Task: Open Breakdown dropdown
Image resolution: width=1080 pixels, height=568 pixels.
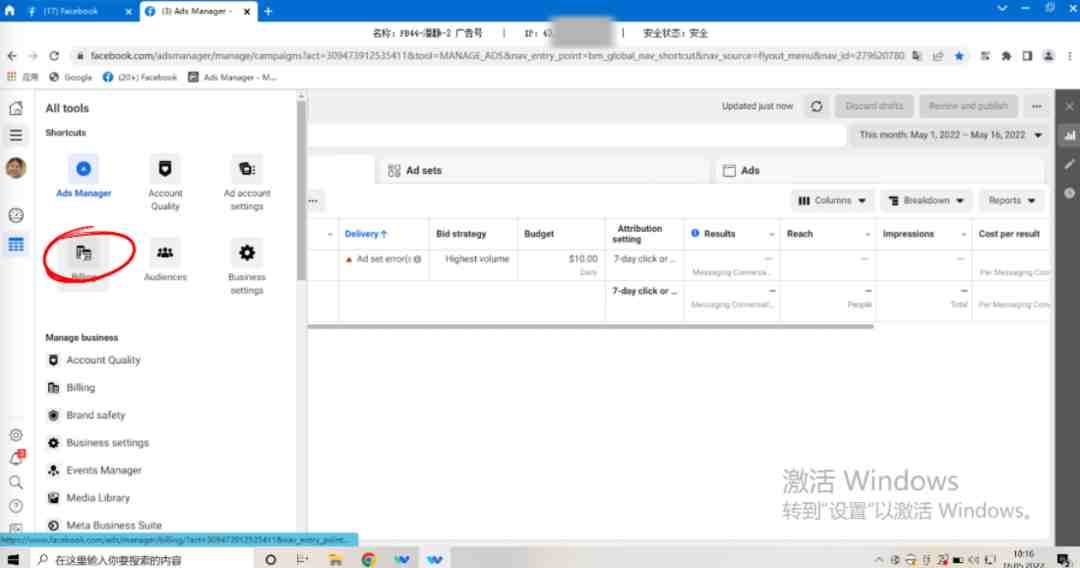Action: tap(926, 200)
